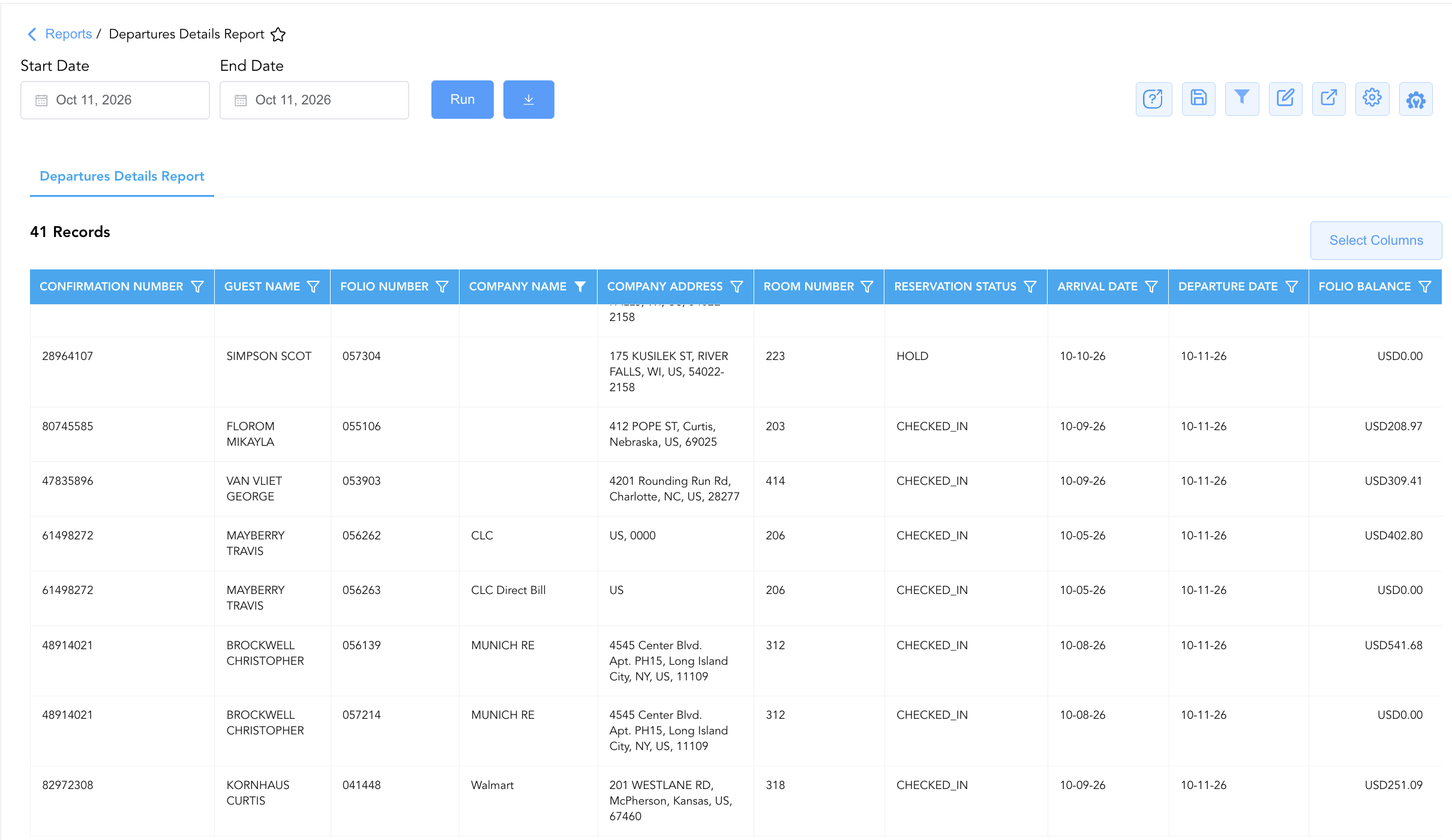The height and width of the screenshot is (840, 1452).
Task: Select guest name SIMPSON SCOT
Action: [269, 356]
